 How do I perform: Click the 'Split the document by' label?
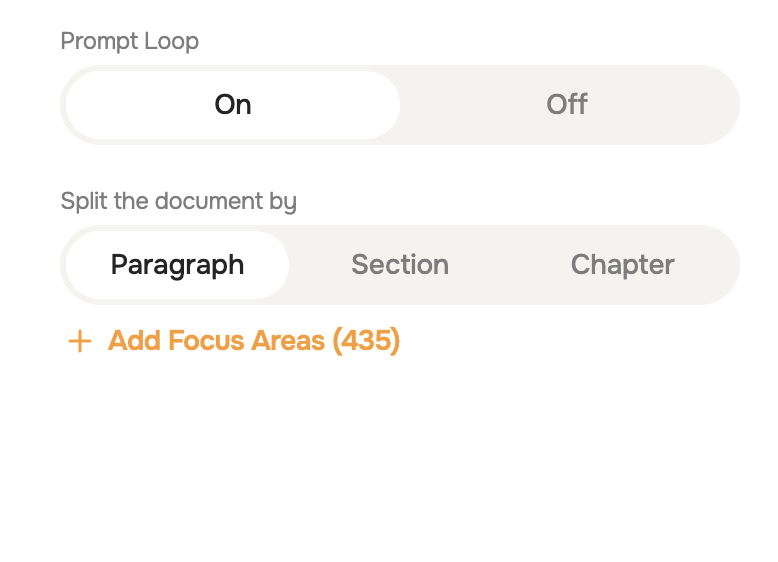pos(179,201)
